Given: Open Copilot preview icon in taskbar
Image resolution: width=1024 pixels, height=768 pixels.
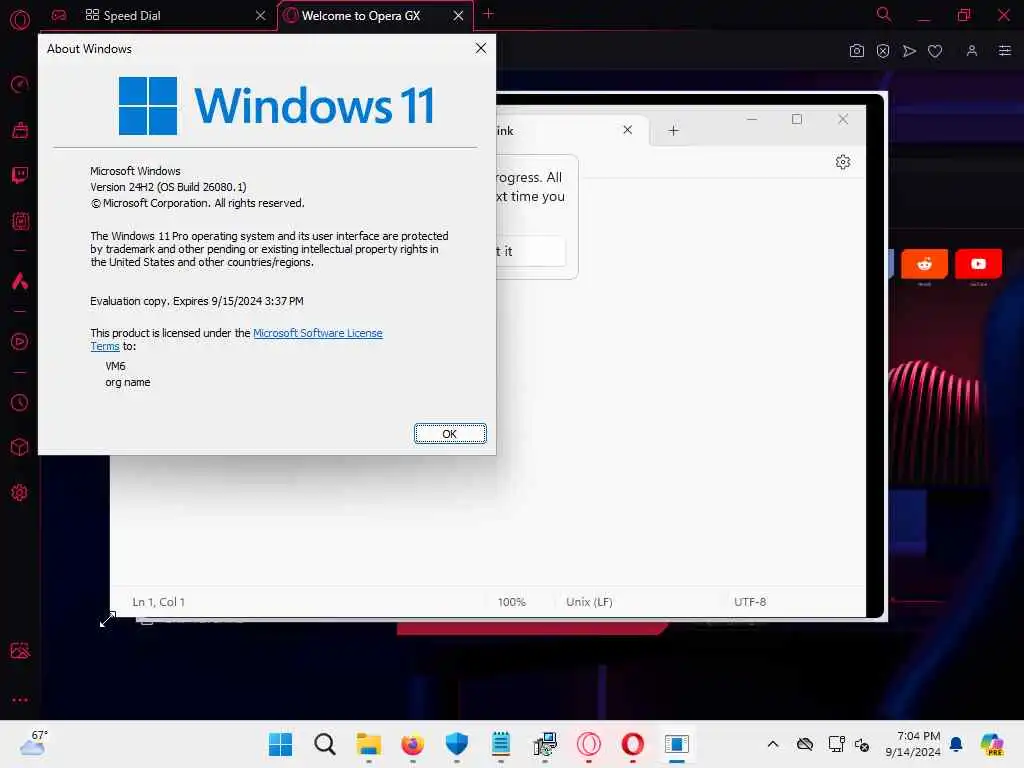Looking at the screenshot, I should tap(992, 744).
